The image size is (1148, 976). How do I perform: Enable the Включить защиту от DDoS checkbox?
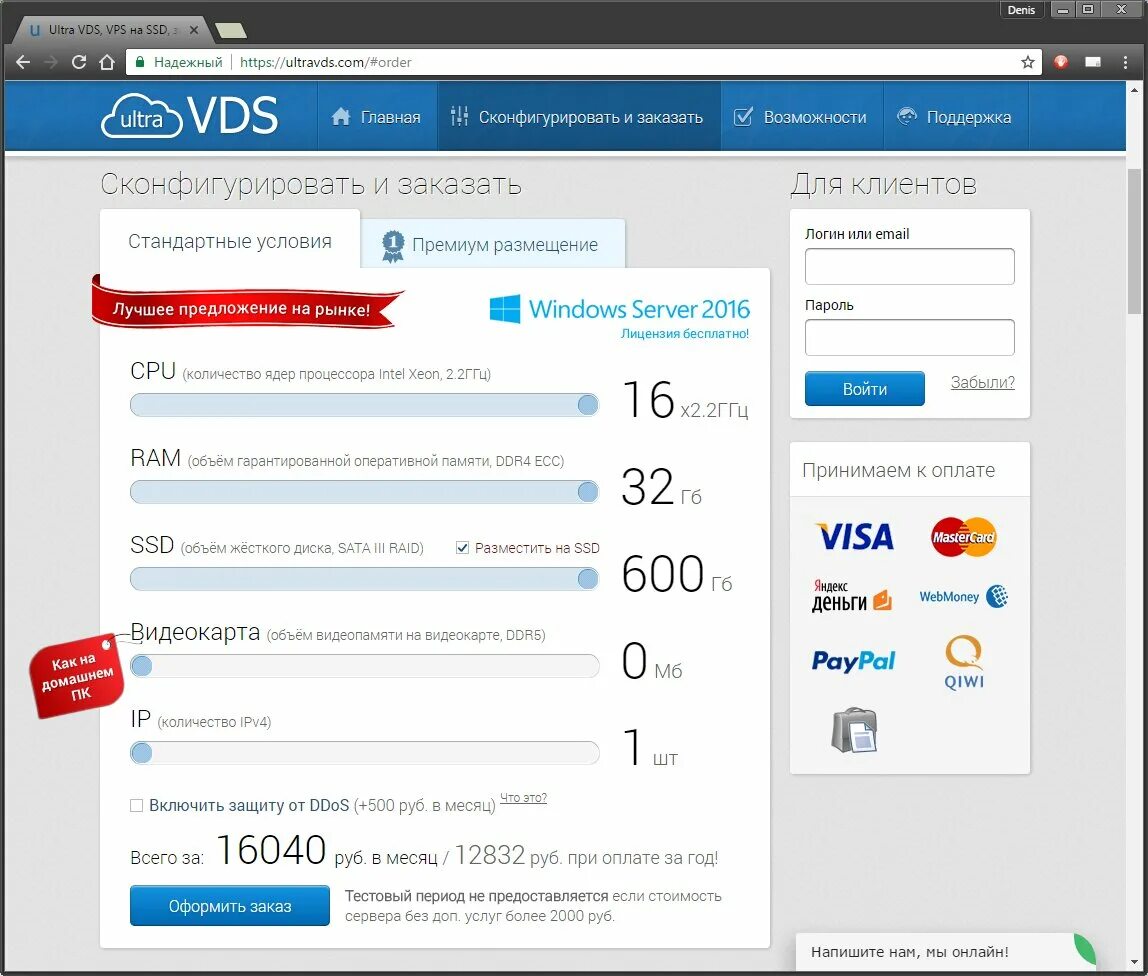click(x=136, y=805)
